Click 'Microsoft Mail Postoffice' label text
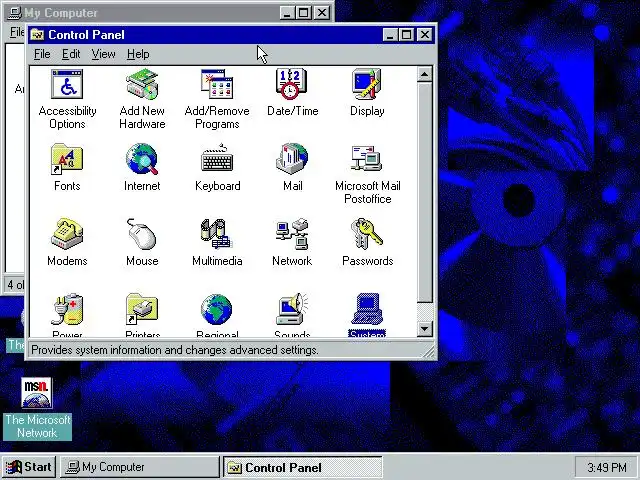The height and width of the screenshot is (480, 640). click(368, 192)
